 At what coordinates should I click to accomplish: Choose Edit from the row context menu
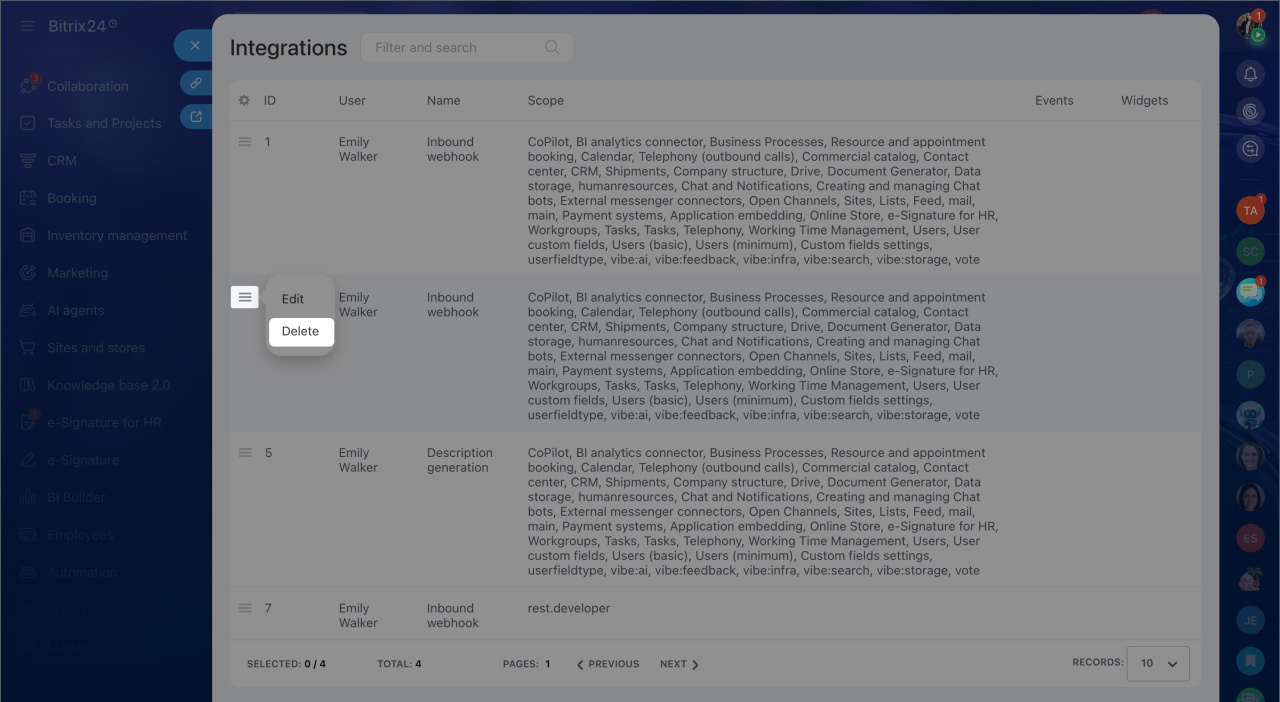click(x=293, y=299)
